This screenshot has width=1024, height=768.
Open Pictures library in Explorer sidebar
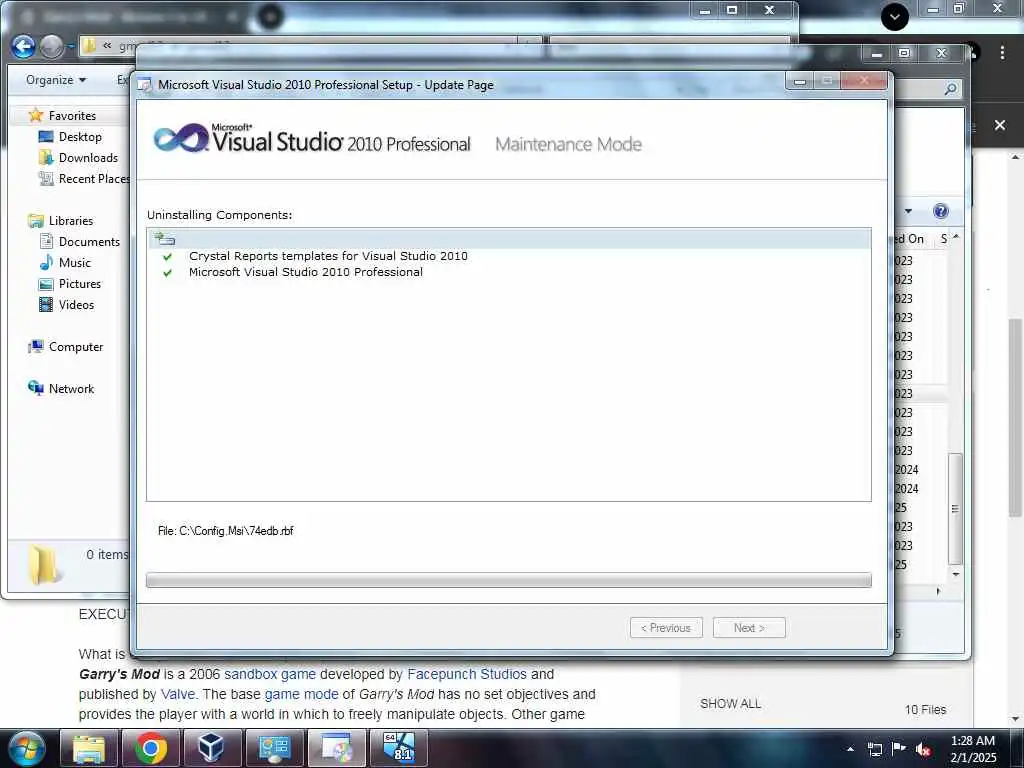pyautogui.click(x=80, y=283)
